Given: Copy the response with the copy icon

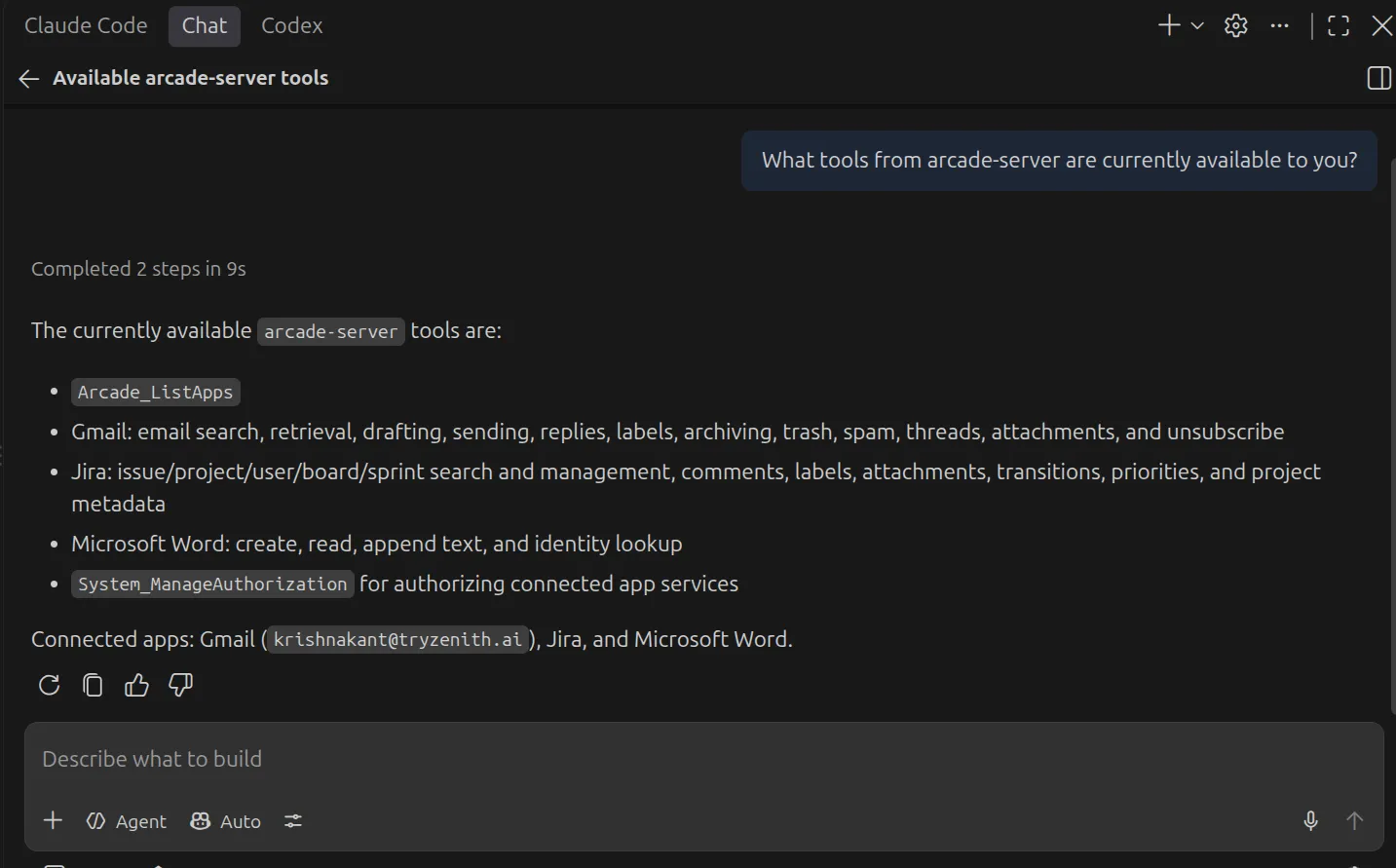Looking at the screenshot, I should point(93,686).
